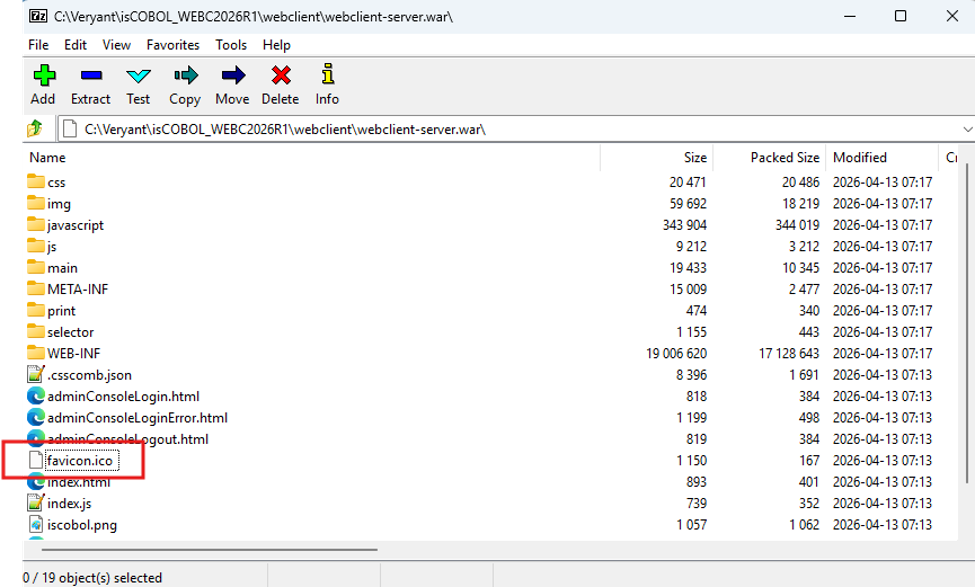The image size is (975, 587).
Task: Select the index.html file name
Action: pos(78,482)
